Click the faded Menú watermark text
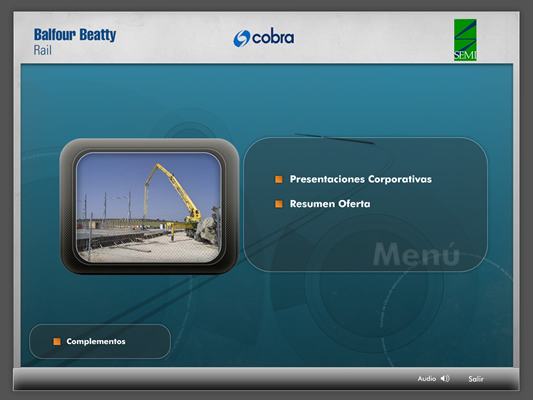 coord(416,254)
